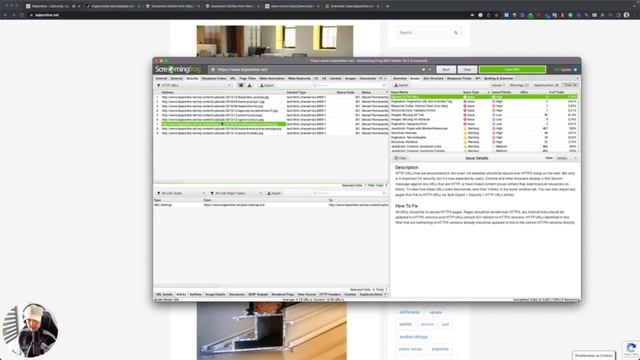This screenshot has width=640, height=360.
Task: Open the View Details dropdown
Action: click(x=567, y=158)
